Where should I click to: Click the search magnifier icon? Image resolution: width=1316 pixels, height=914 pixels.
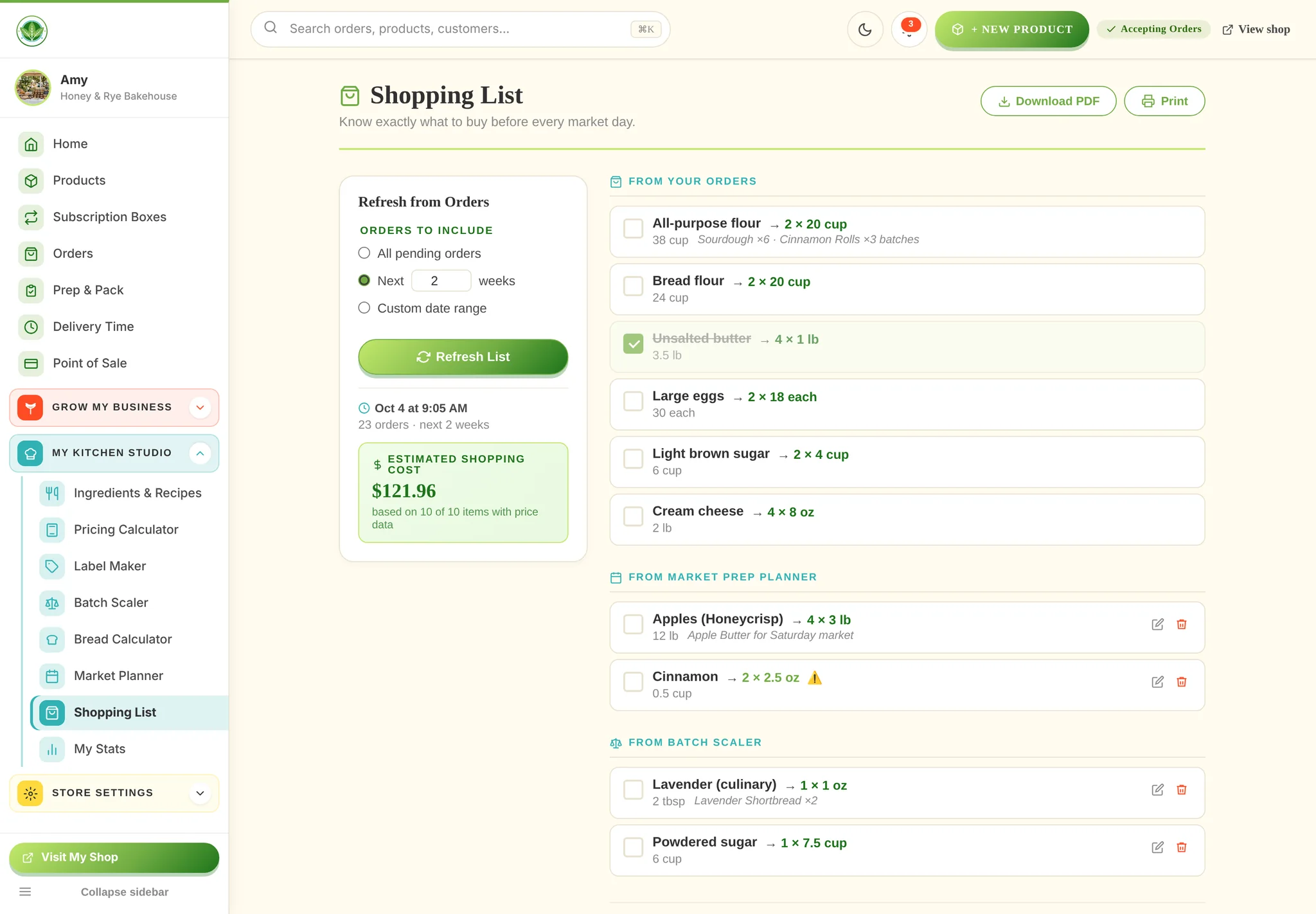click(x=271, y=28)
